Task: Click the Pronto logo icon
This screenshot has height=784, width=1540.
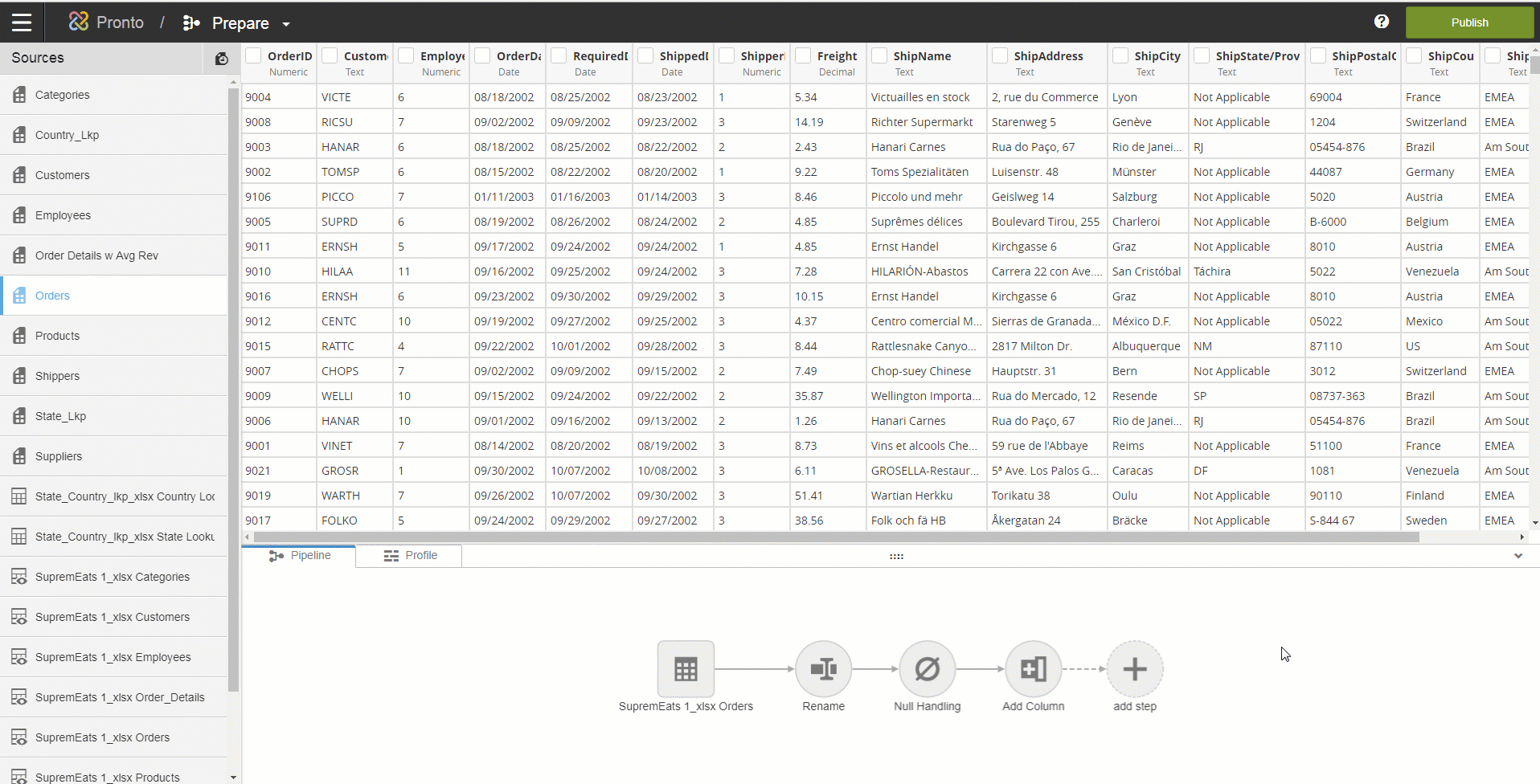Action: (x=79, y=22)
